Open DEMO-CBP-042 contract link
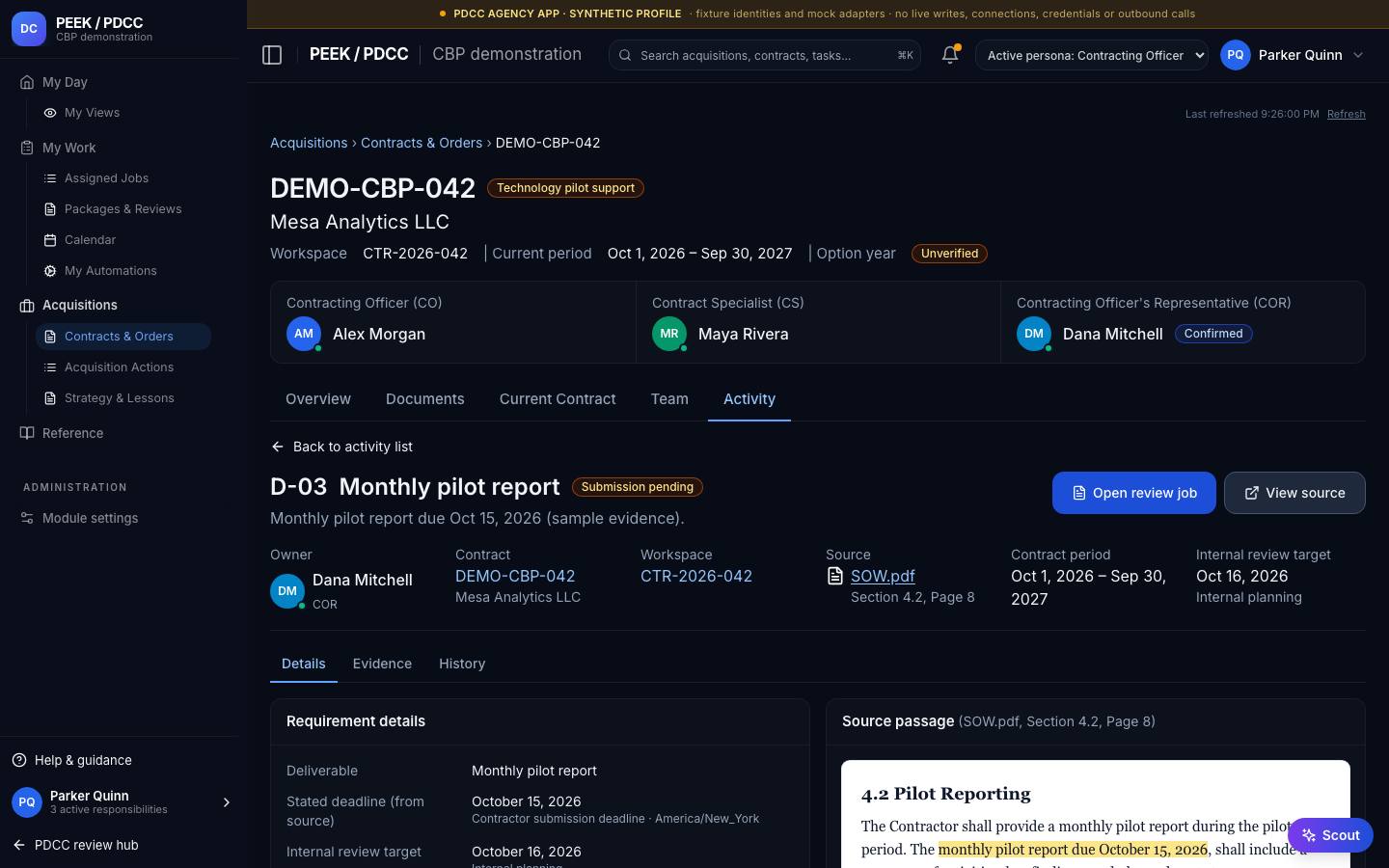 (515, 576)
